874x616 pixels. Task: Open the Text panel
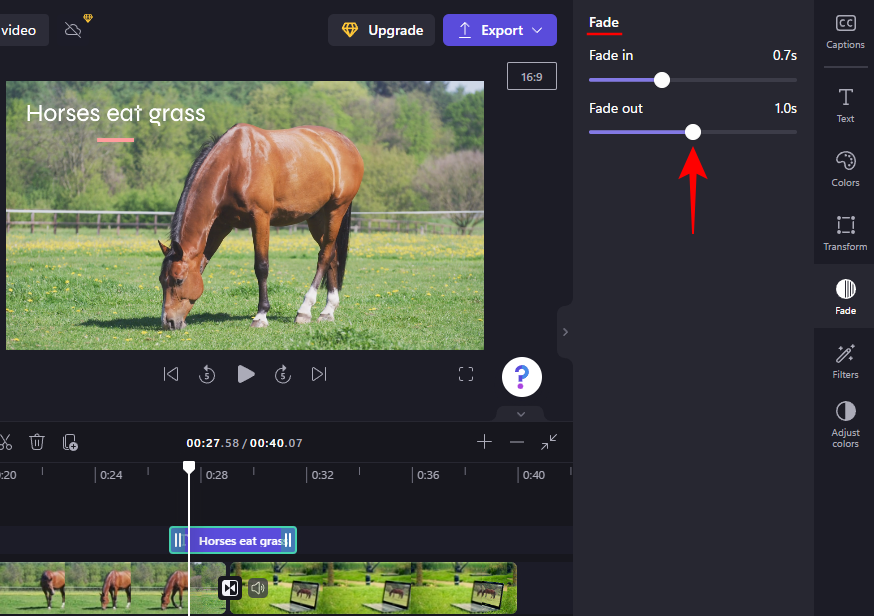pyautogui.click(x=845, y=103)
